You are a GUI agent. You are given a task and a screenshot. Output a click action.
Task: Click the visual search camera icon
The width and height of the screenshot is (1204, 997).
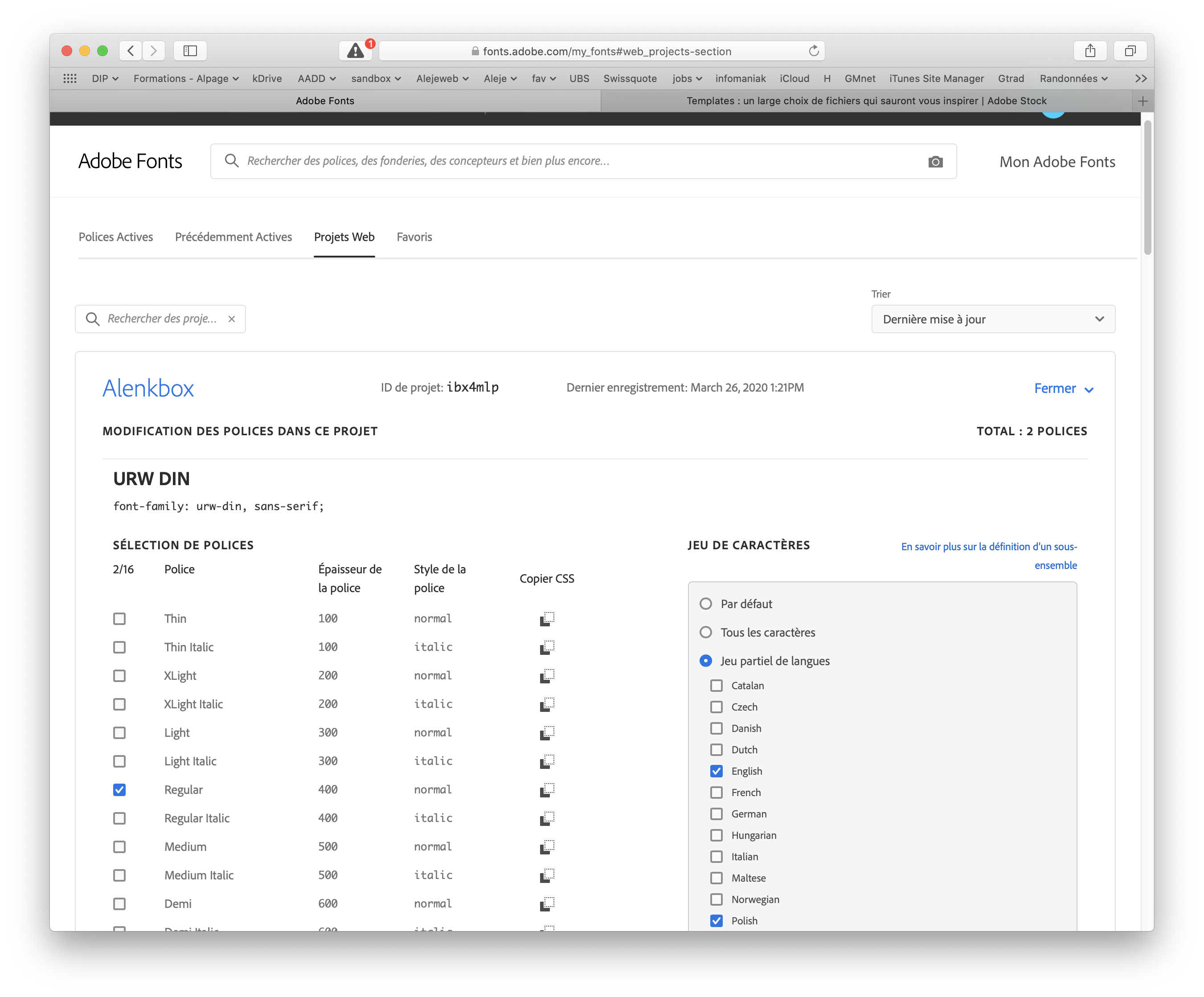click(935, 162)
